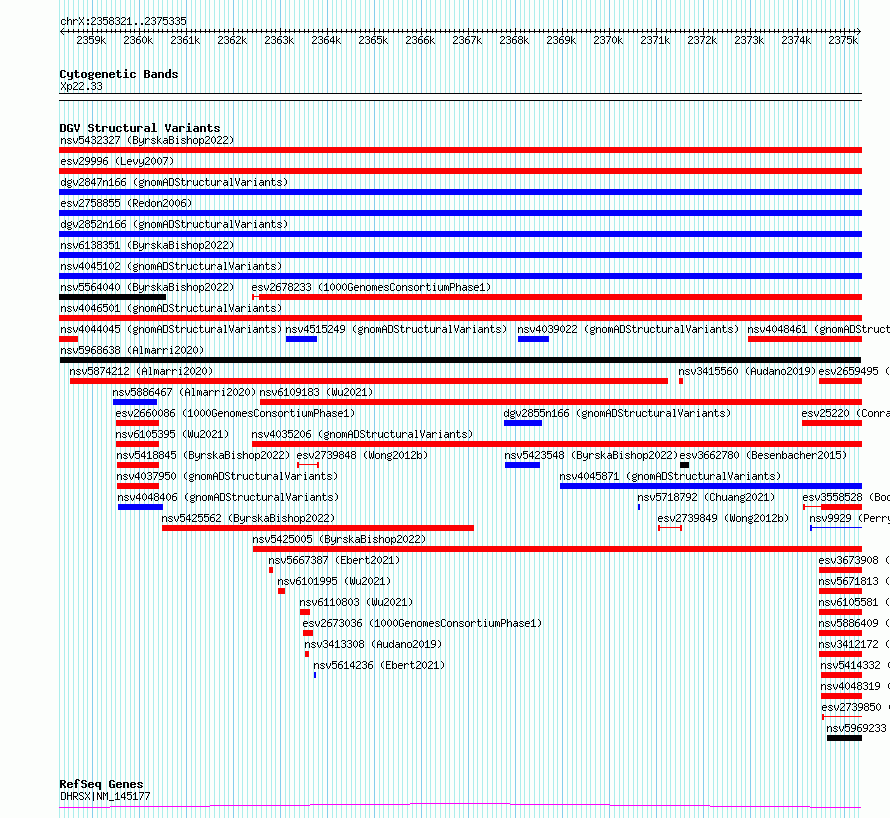Click the short red nsv4044045 bar
The width and height of the screenshot is (890, 818).
pos(68,339)
